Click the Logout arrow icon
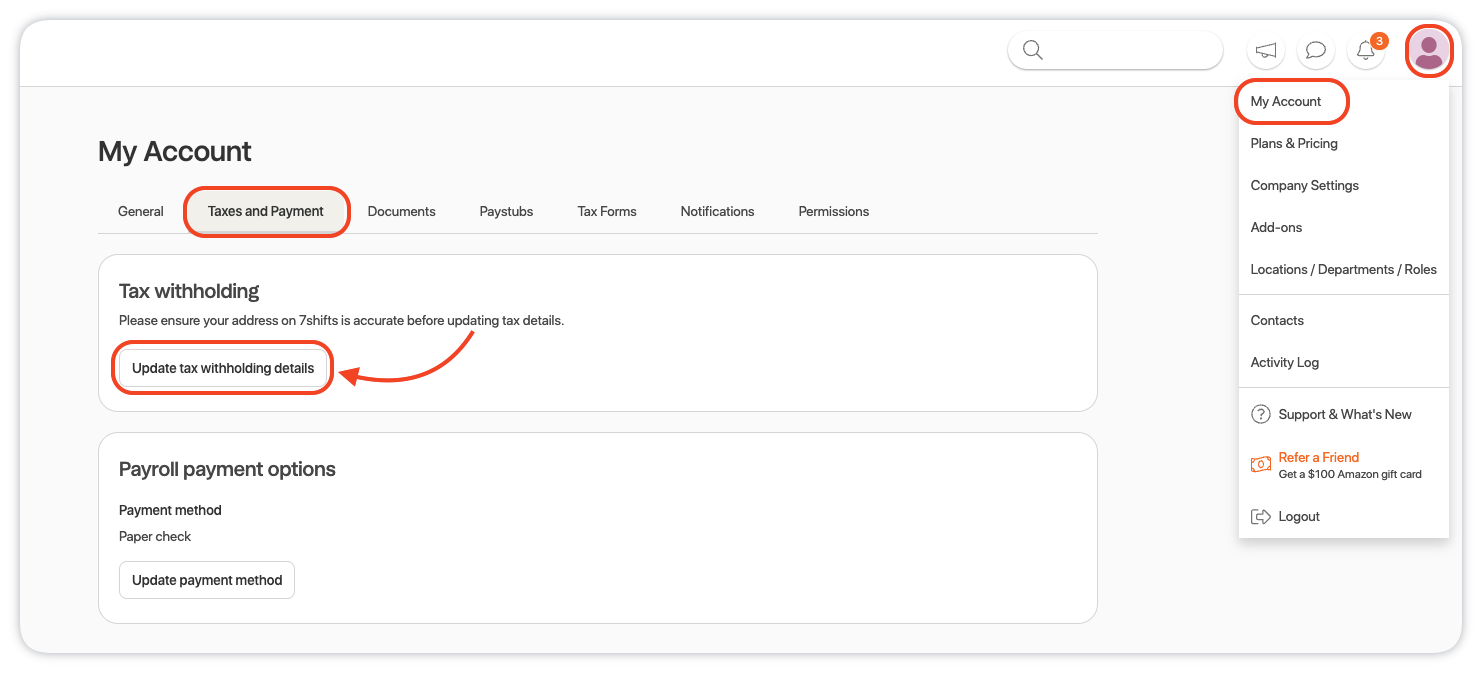This screenshot has width=1482, height=673. (1261, 517)
